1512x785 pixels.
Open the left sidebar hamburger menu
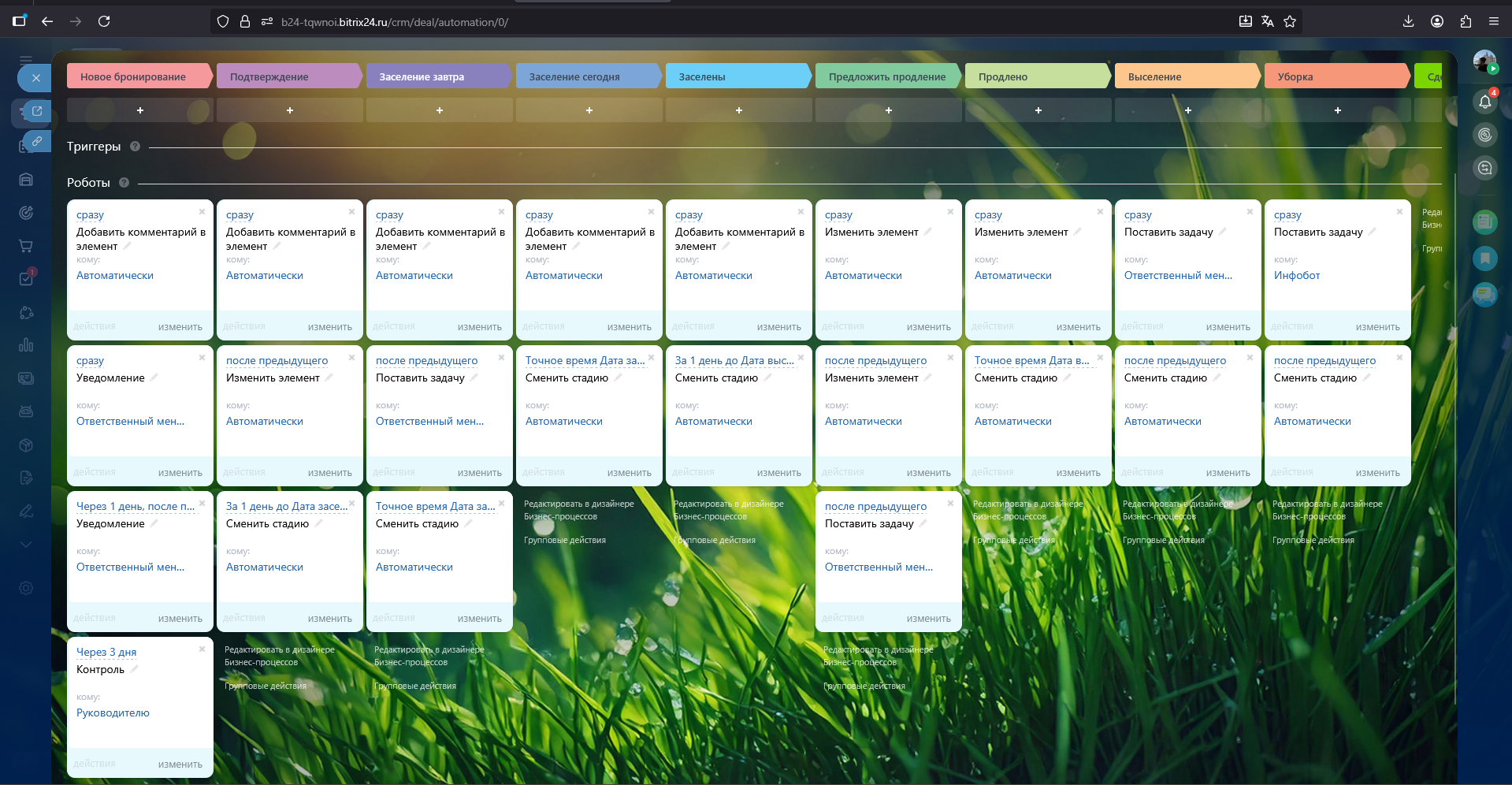point(26,60)
